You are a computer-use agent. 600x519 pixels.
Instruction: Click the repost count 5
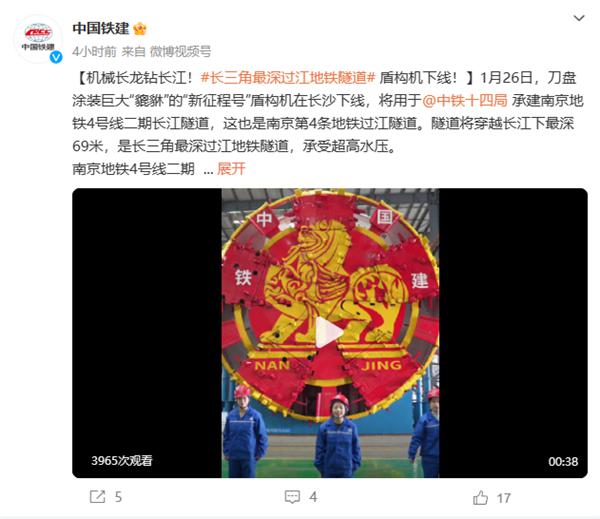[x=118, y=497]
